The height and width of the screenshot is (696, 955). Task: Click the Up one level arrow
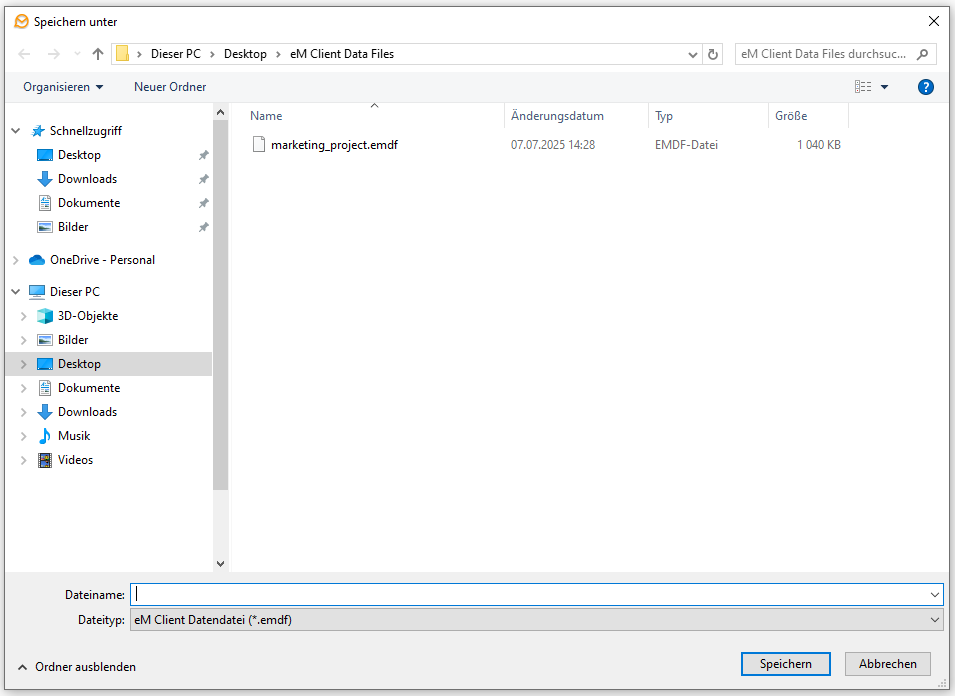97,54
